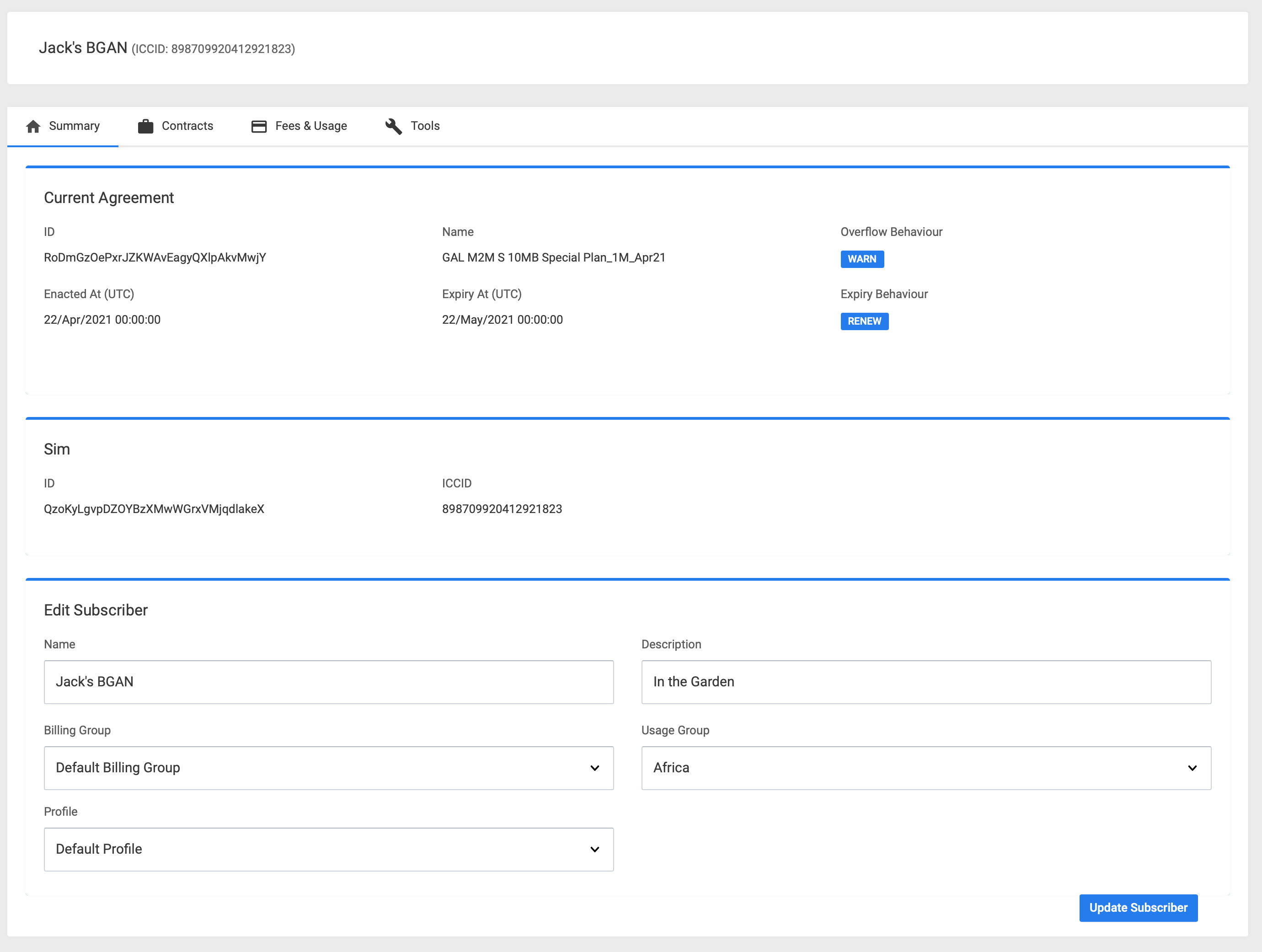
Task: Click the Description field with In the Garden
Action: pos(925,682)
